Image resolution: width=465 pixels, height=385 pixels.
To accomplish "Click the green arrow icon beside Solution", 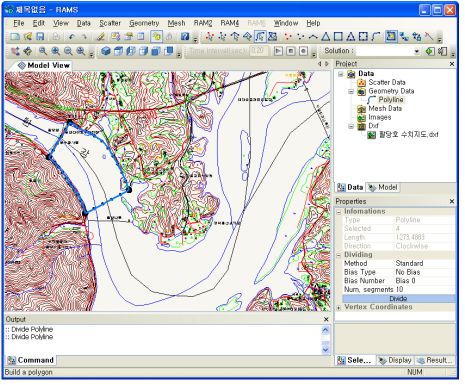I will click(430, 51).
